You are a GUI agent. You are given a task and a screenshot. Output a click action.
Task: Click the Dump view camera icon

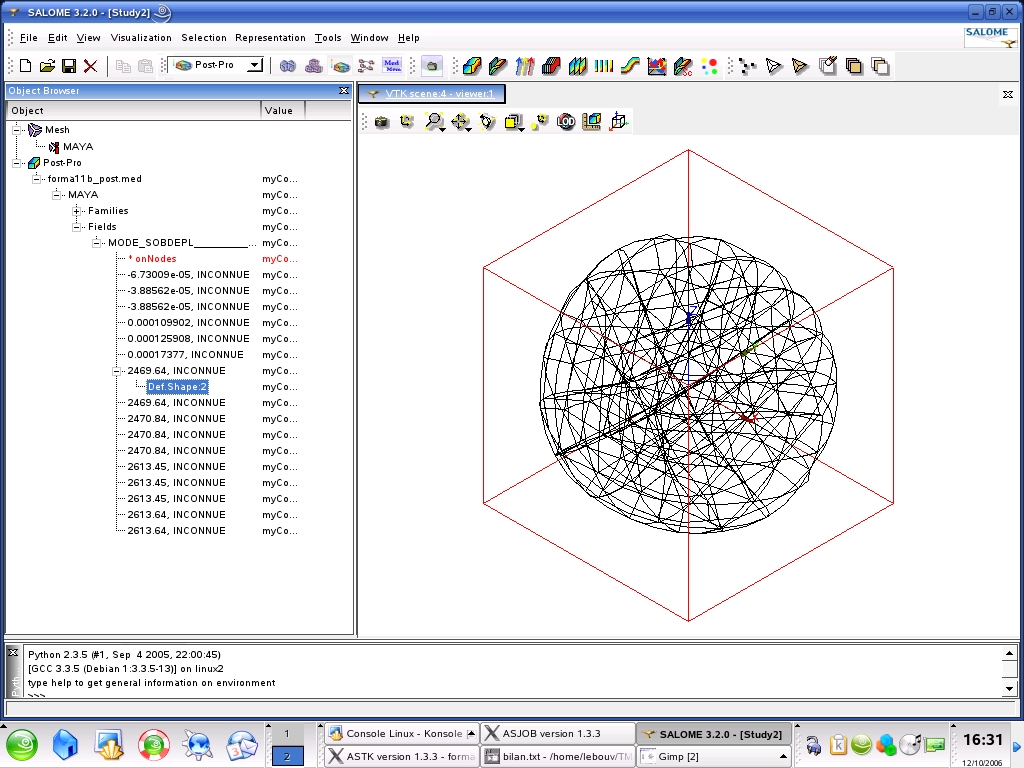pos(381,122)
